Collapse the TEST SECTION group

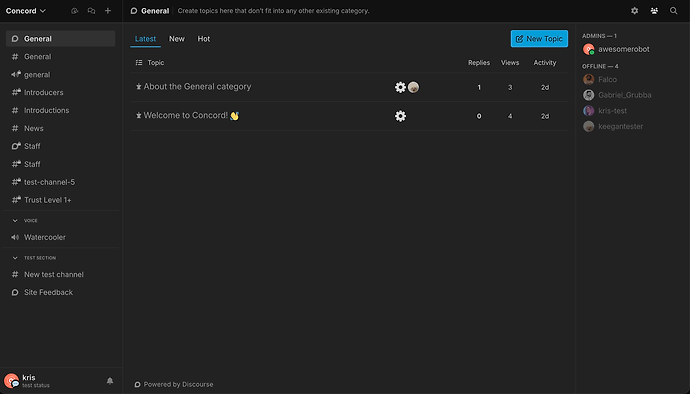(x=34, y=258)
